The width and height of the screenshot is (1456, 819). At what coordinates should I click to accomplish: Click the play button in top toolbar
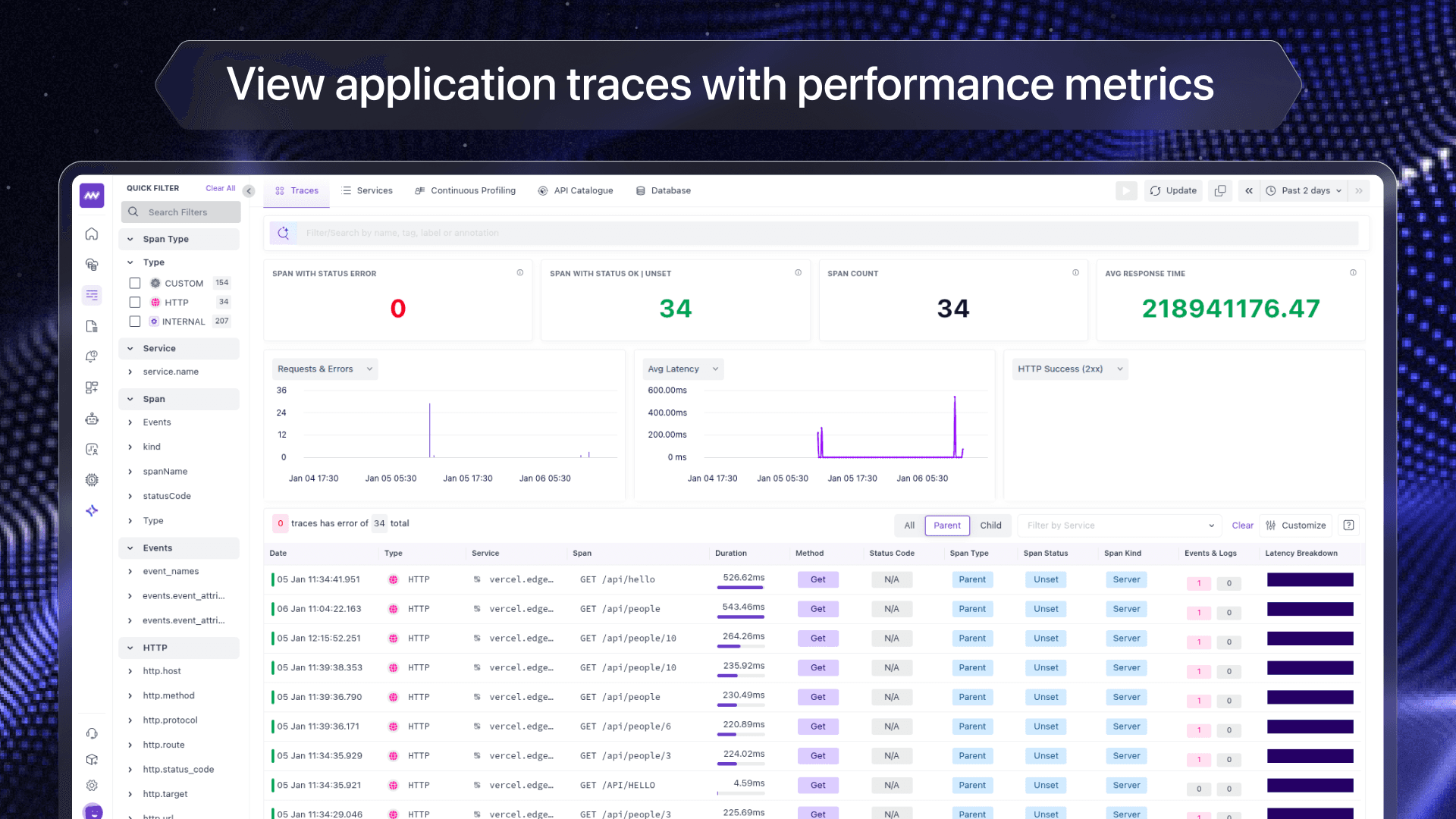(x=1126, y=191)
